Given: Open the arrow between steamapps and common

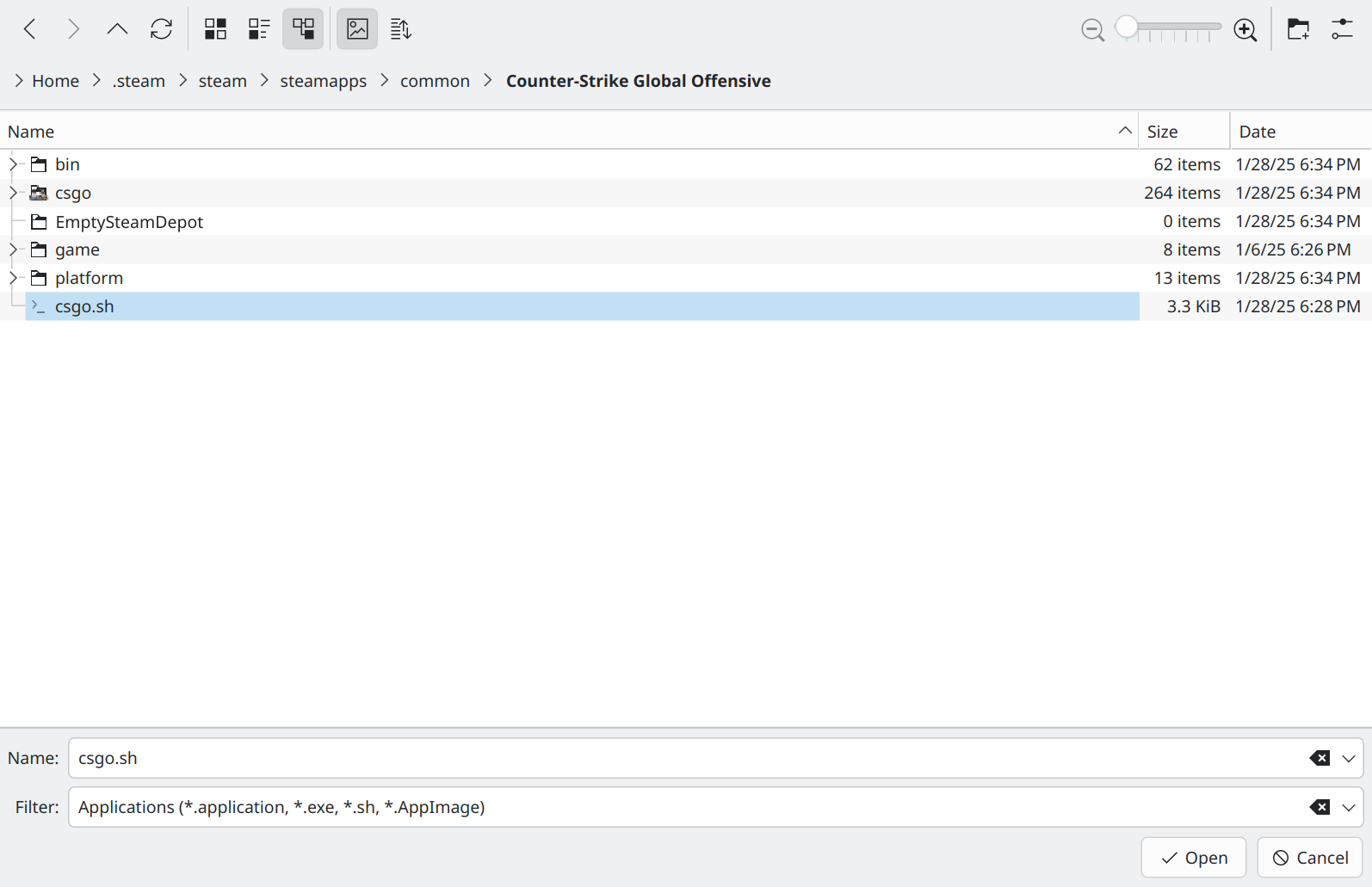Looking at the screenshot, I should 384,81.
